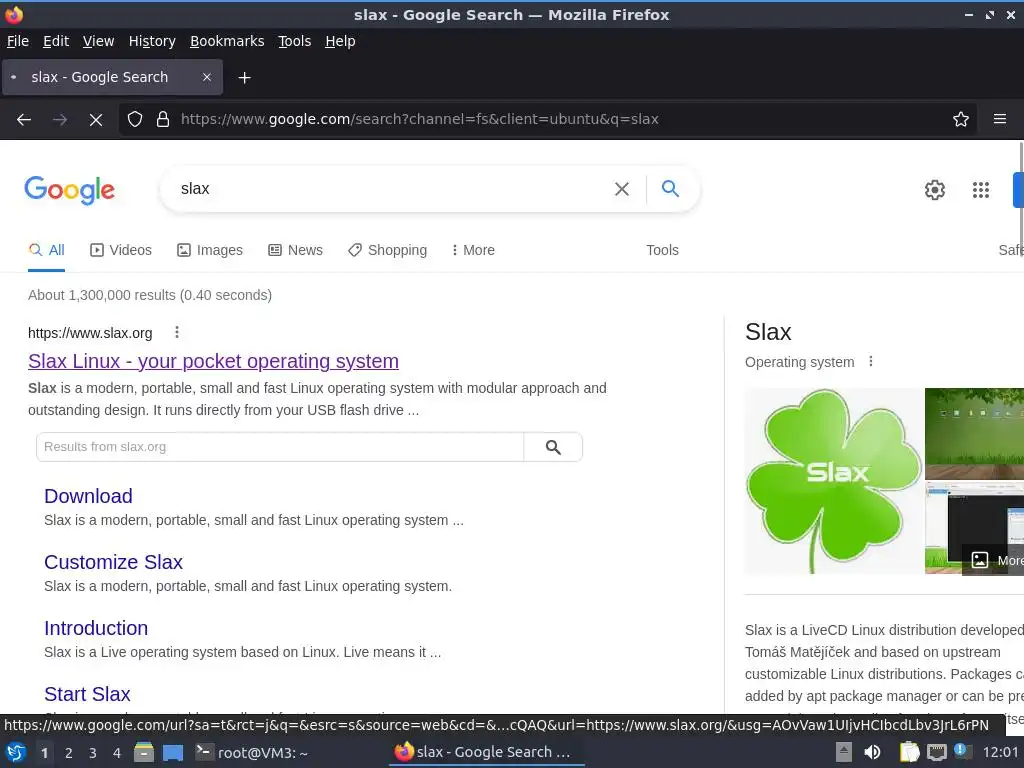Open the Tools menu in menu bar
This screenshot has width=1024, height=768.
click(295, 41)
